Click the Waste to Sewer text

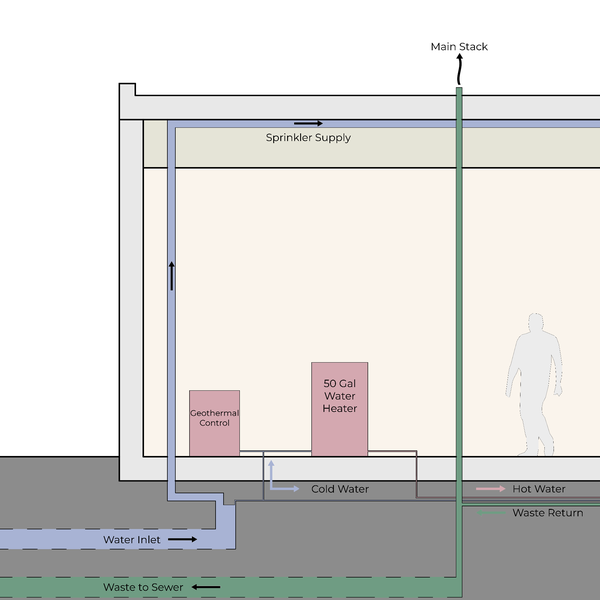143,587
